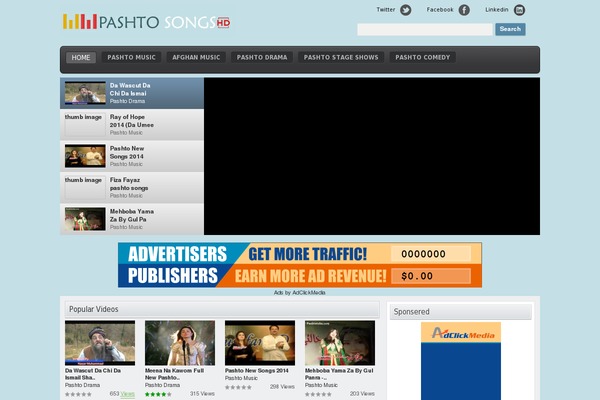Click 653 Views under Da Wascut video
600x400 pixels.
click(122, 394)
